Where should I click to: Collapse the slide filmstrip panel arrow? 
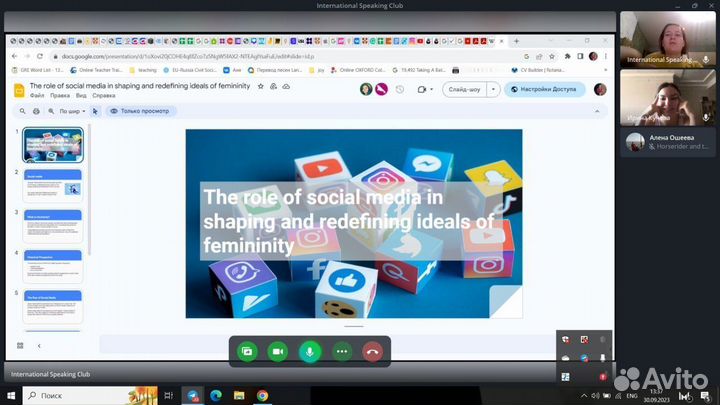tap(39, 345)
